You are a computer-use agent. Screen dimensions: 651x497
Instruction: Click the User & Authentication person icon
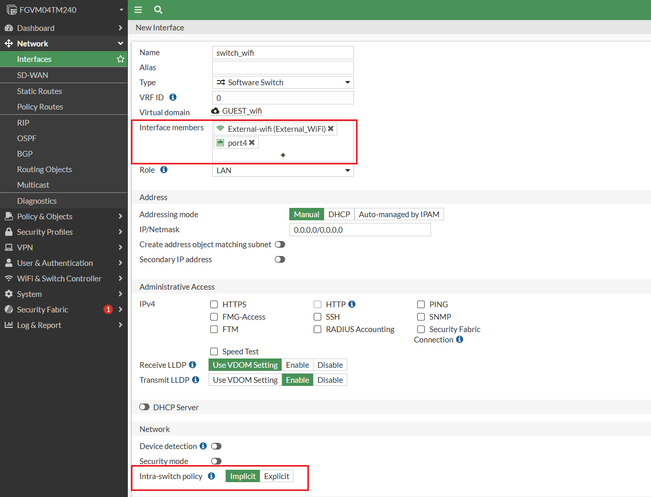(9, 263)
